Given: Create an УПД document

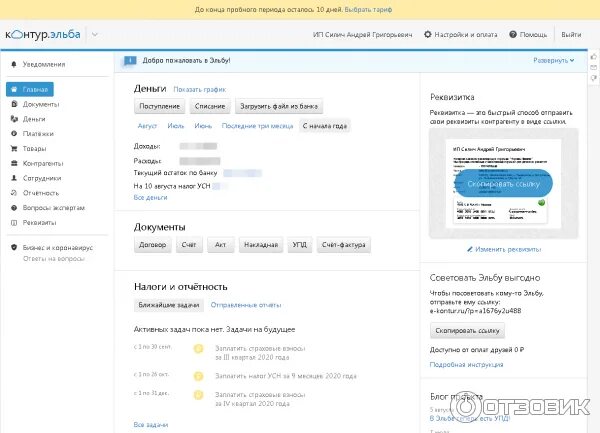Looking at the screenshot, I should [299, 245].
